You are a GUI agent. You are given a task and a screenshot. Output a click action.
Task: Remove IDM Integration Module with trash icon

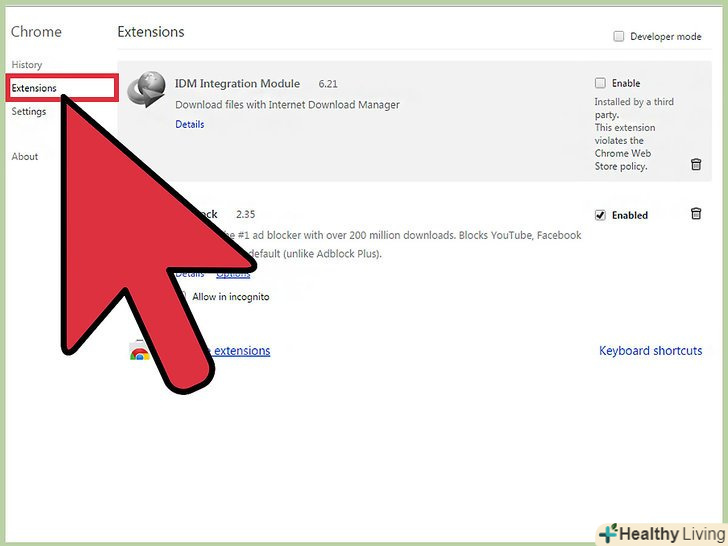696,164
